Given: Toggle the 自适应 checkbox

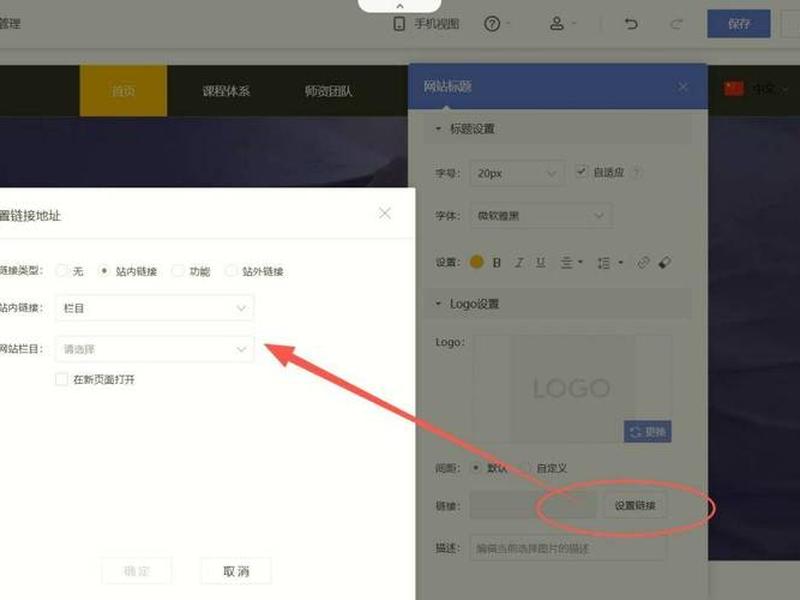Looking at the screenshot, I should pyautogui.click(x=581, y=171).
